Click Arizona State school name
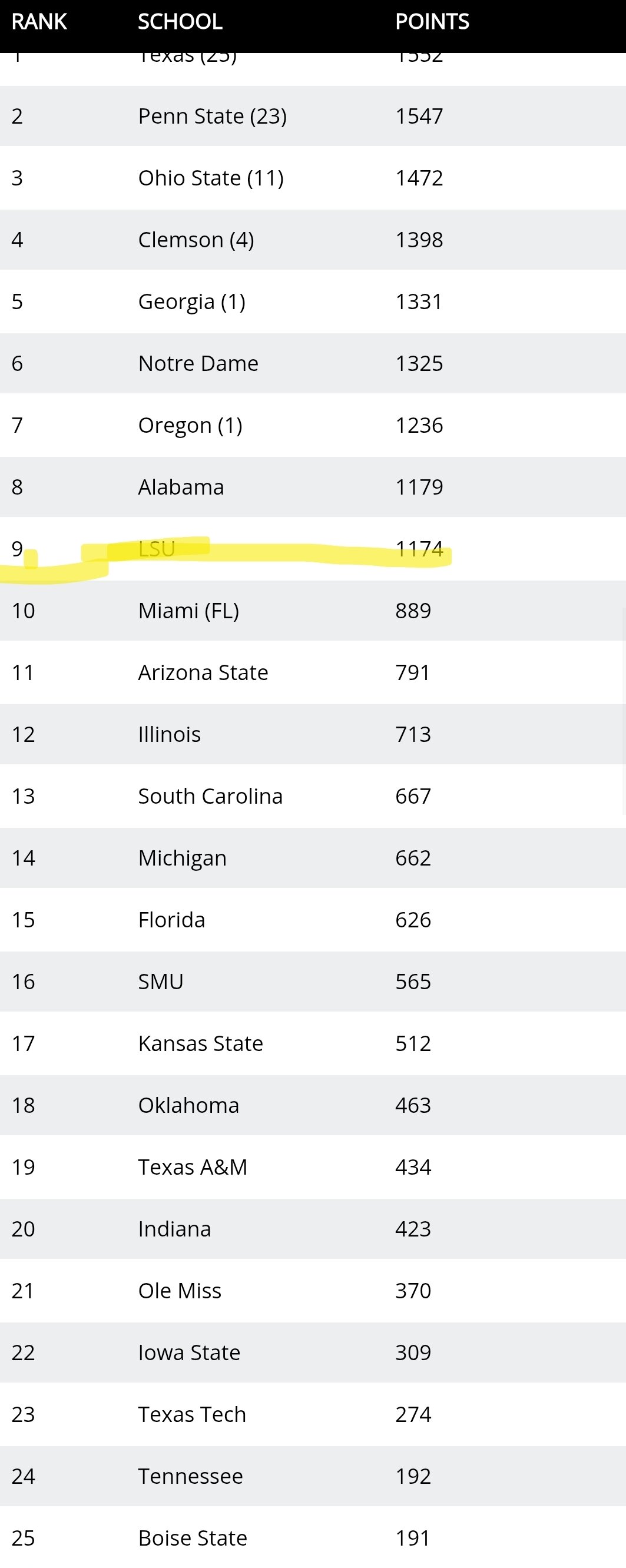The image size is (626, 1568). tap(203, 672)
